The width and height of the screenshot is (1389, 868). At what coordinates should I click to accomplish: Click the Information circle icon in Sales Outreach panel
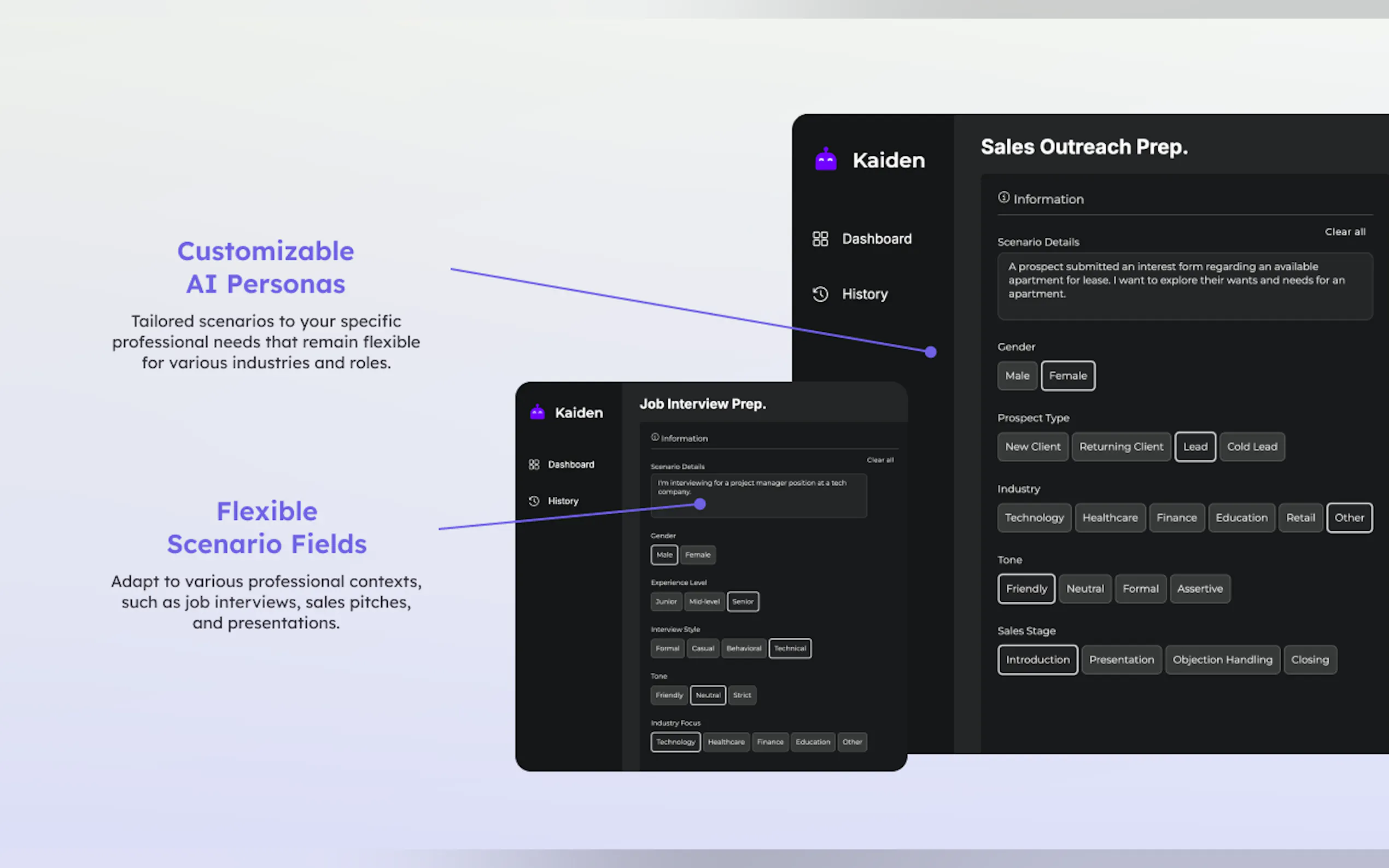point(1003,197)
